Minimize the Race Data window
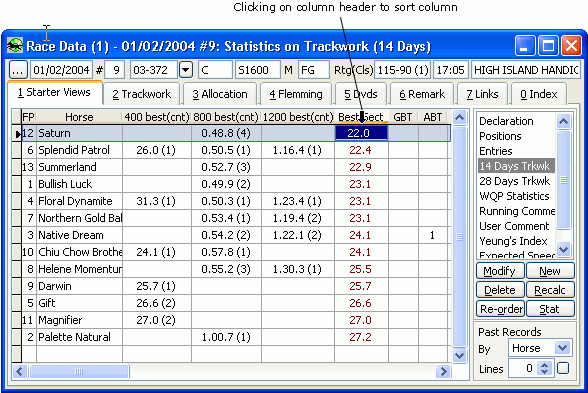This screenshot has width=588, height=393. click(525, 46)
